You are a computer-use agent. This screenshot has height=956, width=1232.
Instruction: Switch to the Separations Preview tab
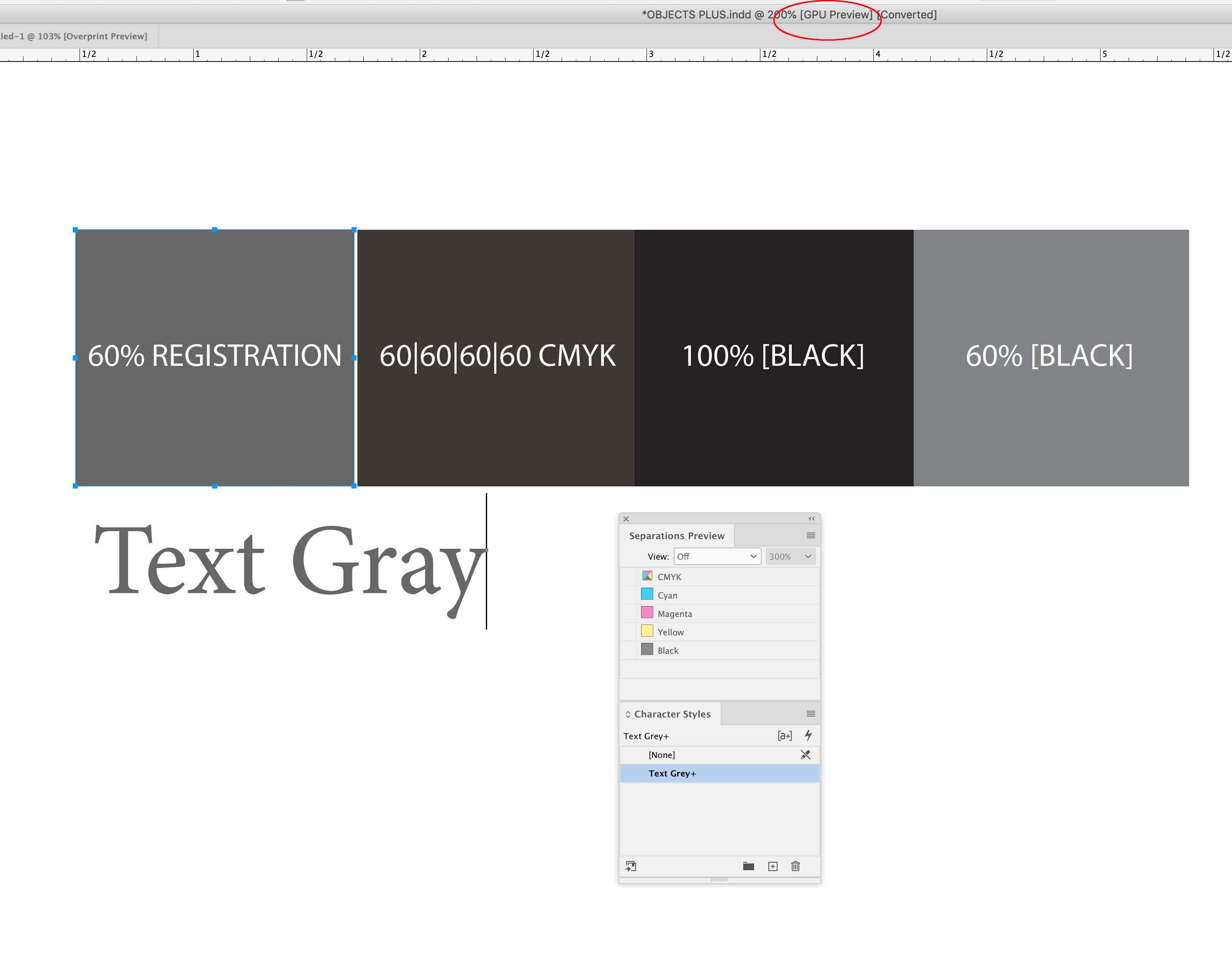click(676, 536)
